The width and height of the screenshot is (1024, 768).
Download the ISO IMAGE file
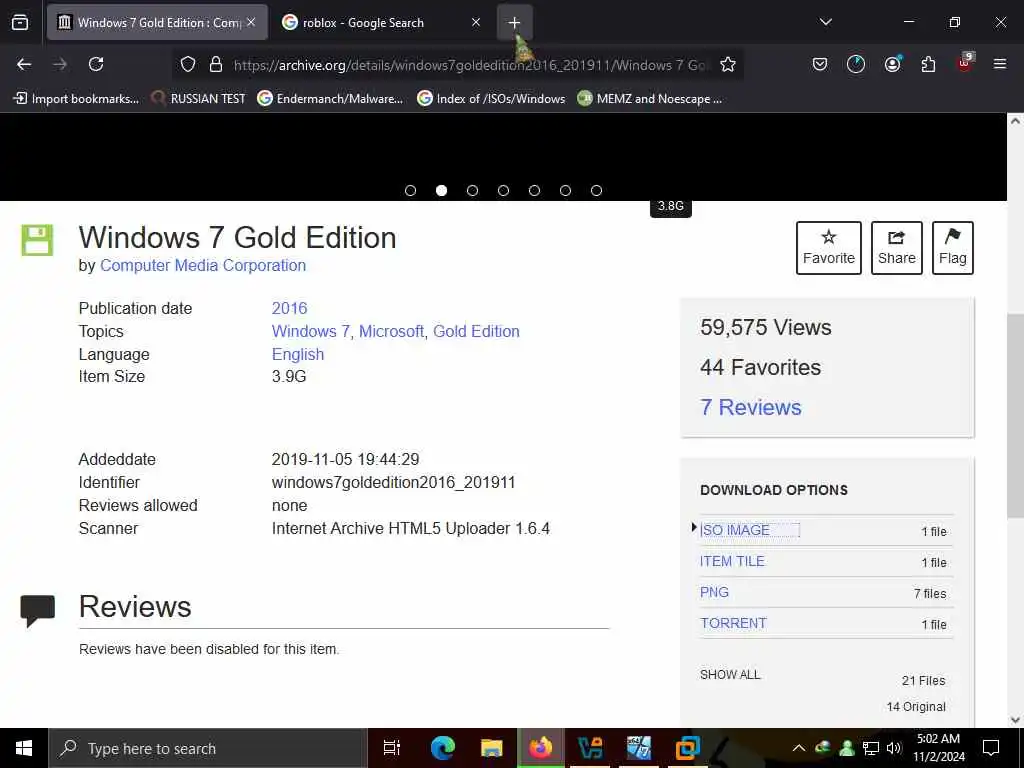click(735, 530)
